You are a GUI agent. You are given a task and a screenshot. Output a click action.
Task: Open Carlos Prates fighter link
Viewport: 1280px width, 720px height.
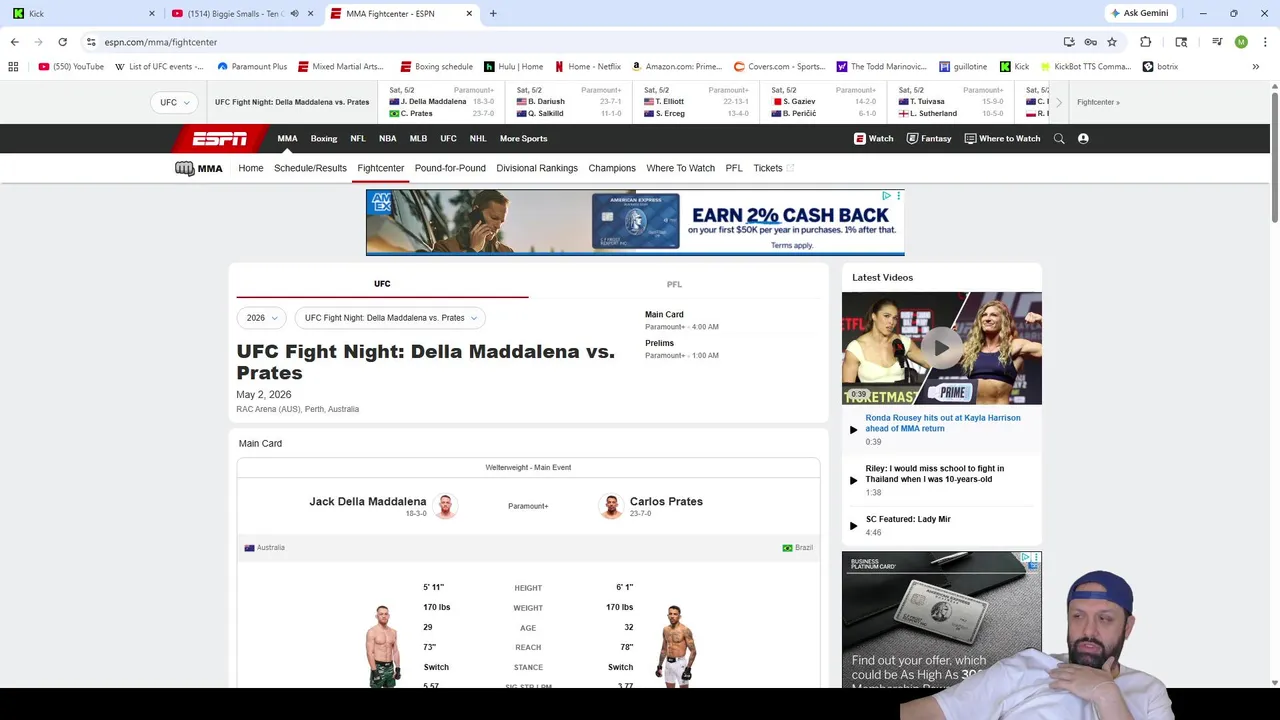[x=666, y=501]
